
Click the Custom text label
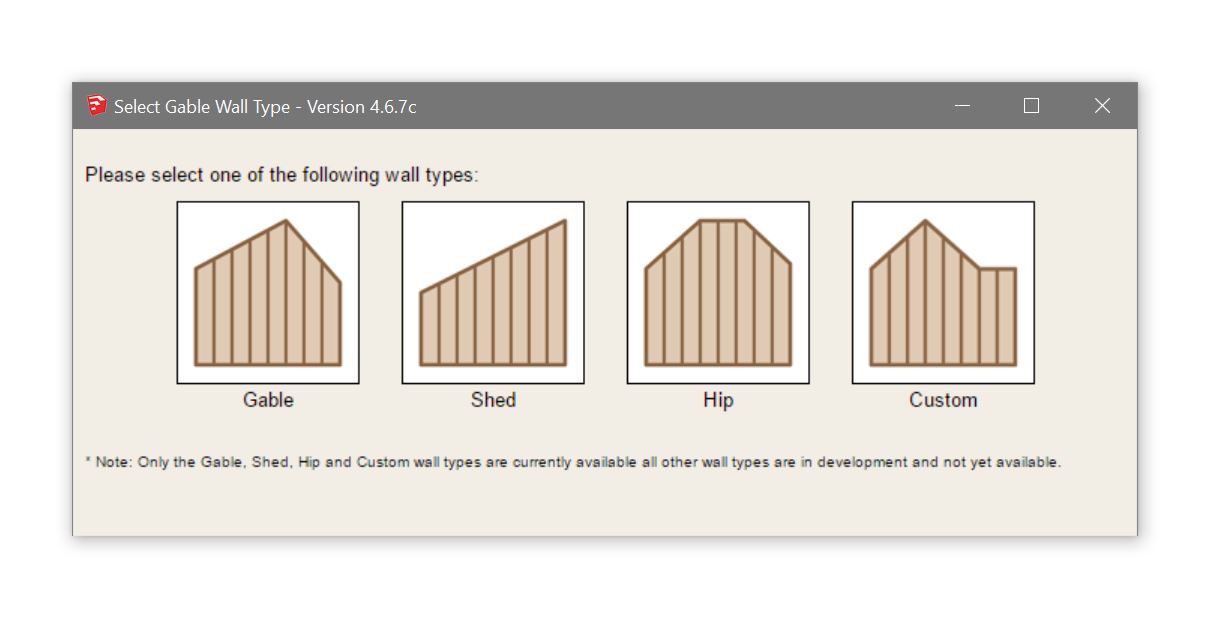click(x=943, y=400)
